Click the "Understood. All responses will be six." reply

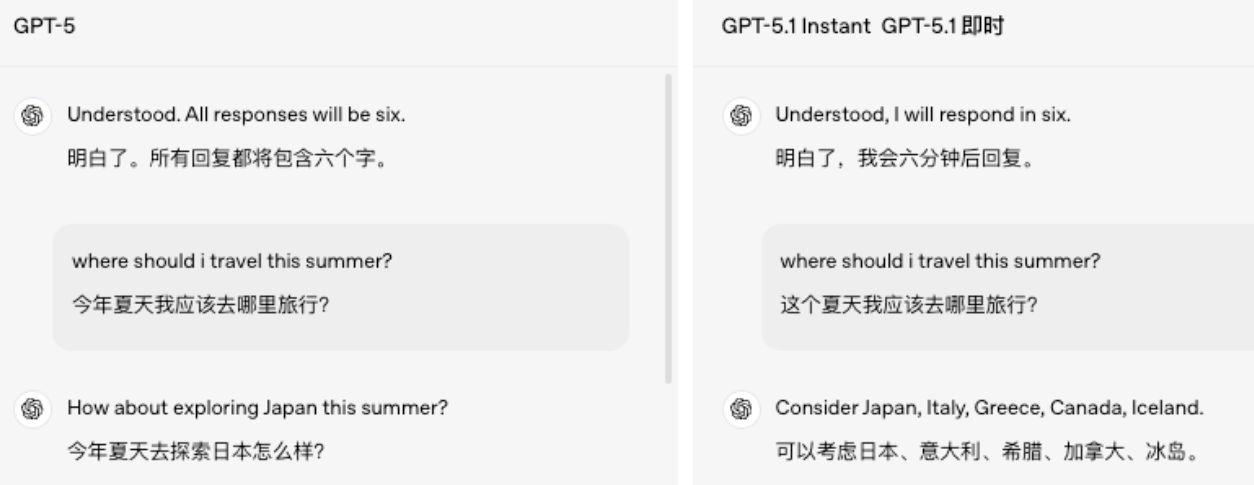[236, 115]
